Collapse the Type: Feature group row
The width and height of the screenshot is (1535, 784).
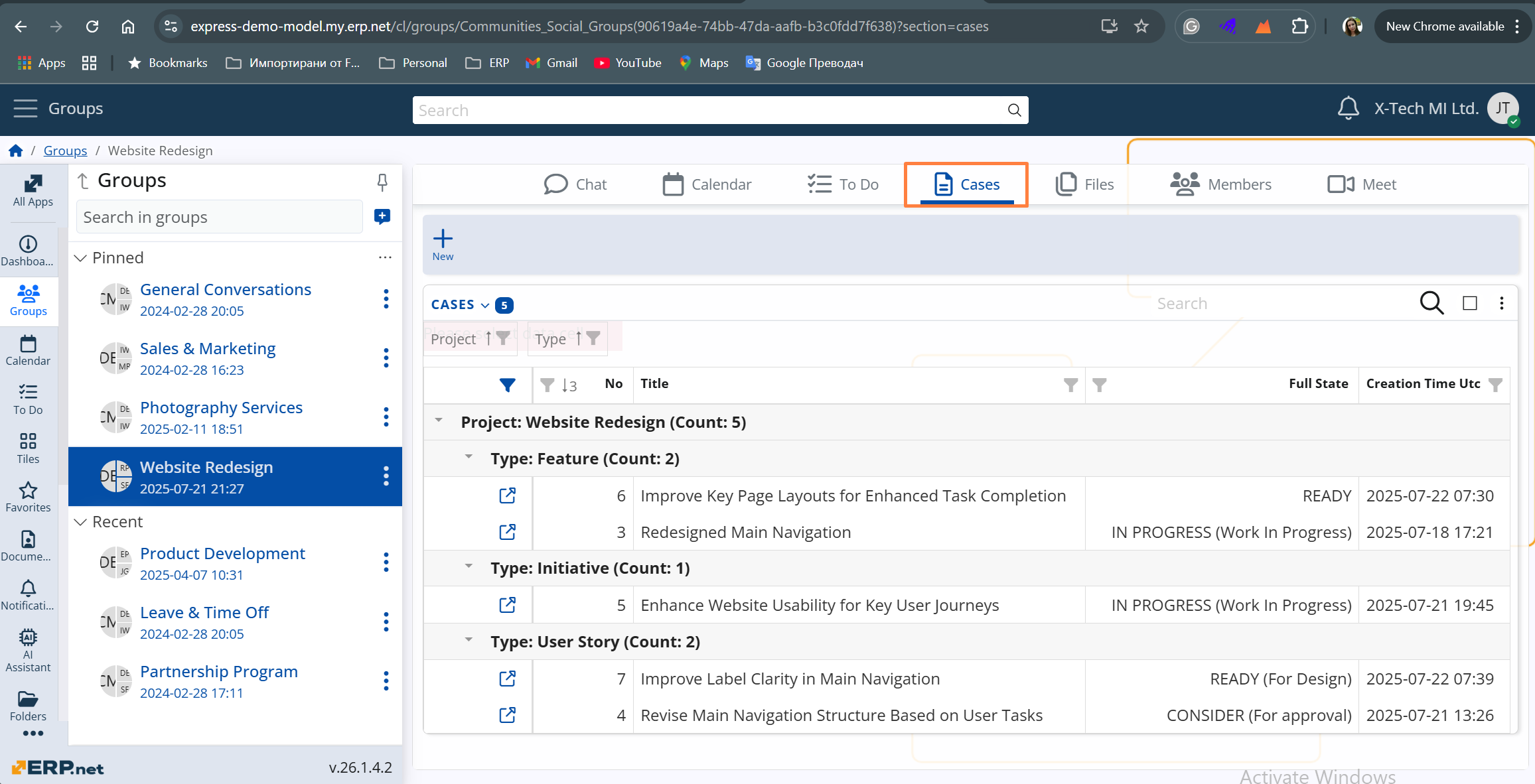tap(469, 457)
